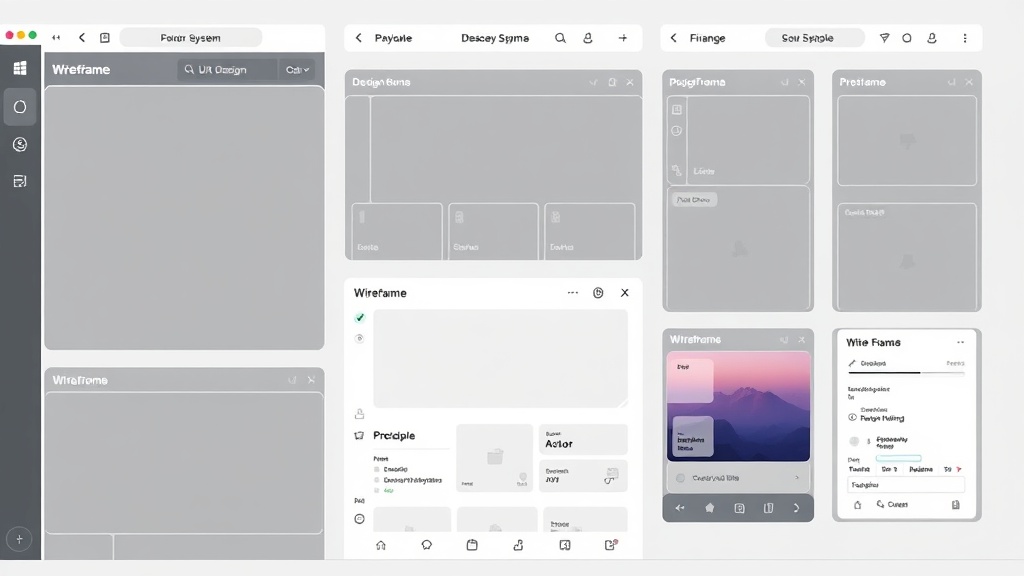Screen dimensions: 1024x576
Task: Open three-dot menu in white Wirefame panel
Action: (573, 293)
